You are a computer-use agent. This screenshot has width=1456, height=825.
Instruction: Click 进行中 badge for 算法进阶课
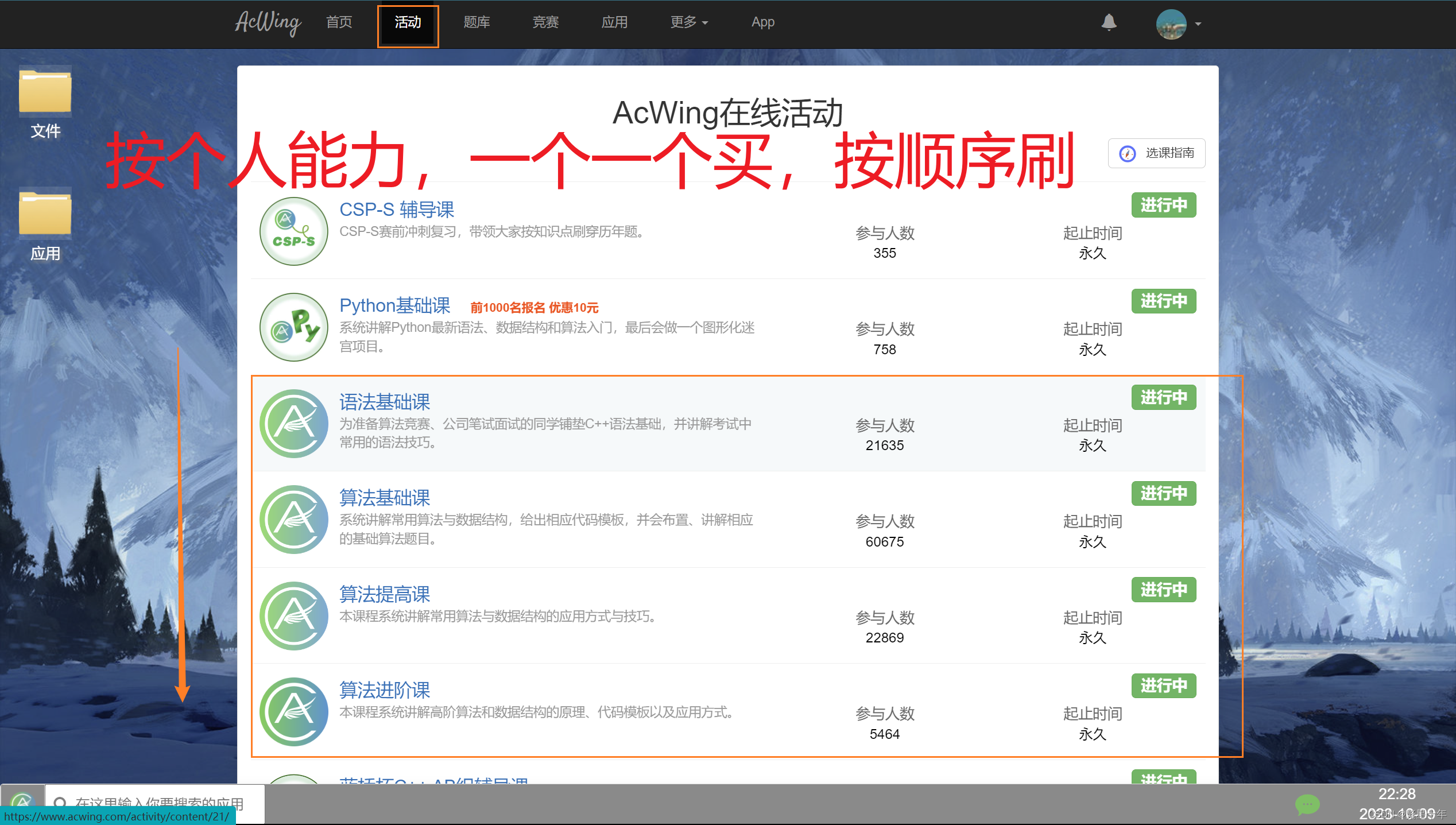point(1164,685)
